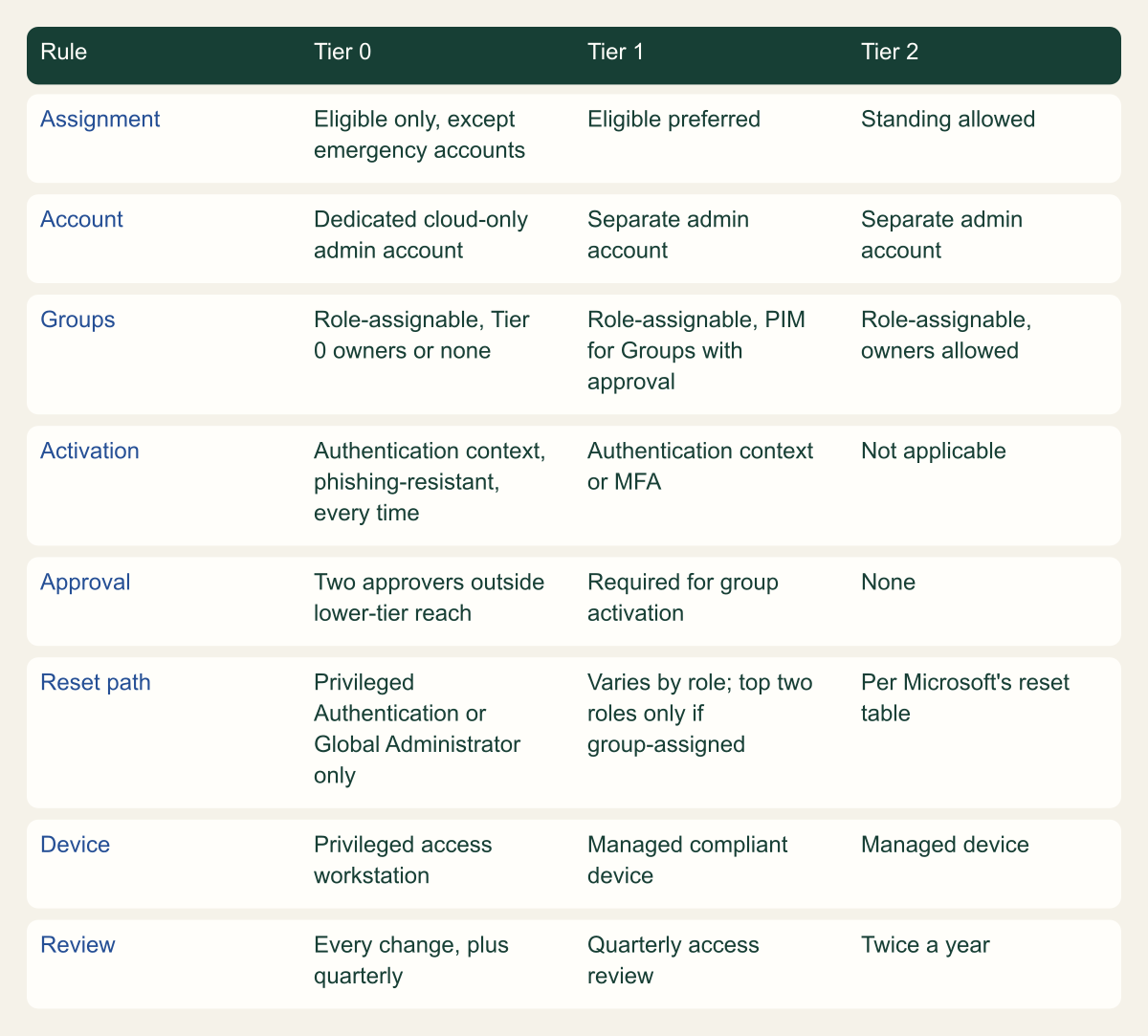Click the 'Twice a year' cell
The height and width of the screenshot is (1036, 1148).
click(925, 945)
